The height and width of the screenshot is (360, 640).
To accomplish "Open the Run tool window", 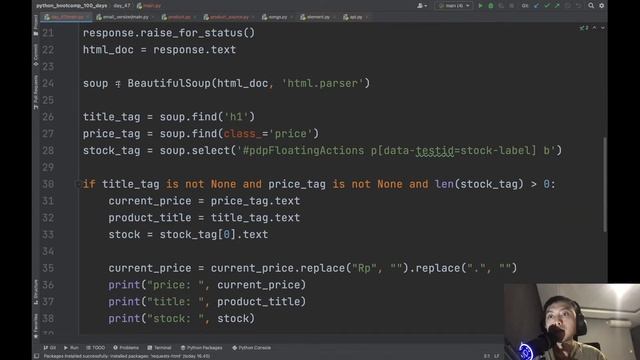I will [71, 348].
